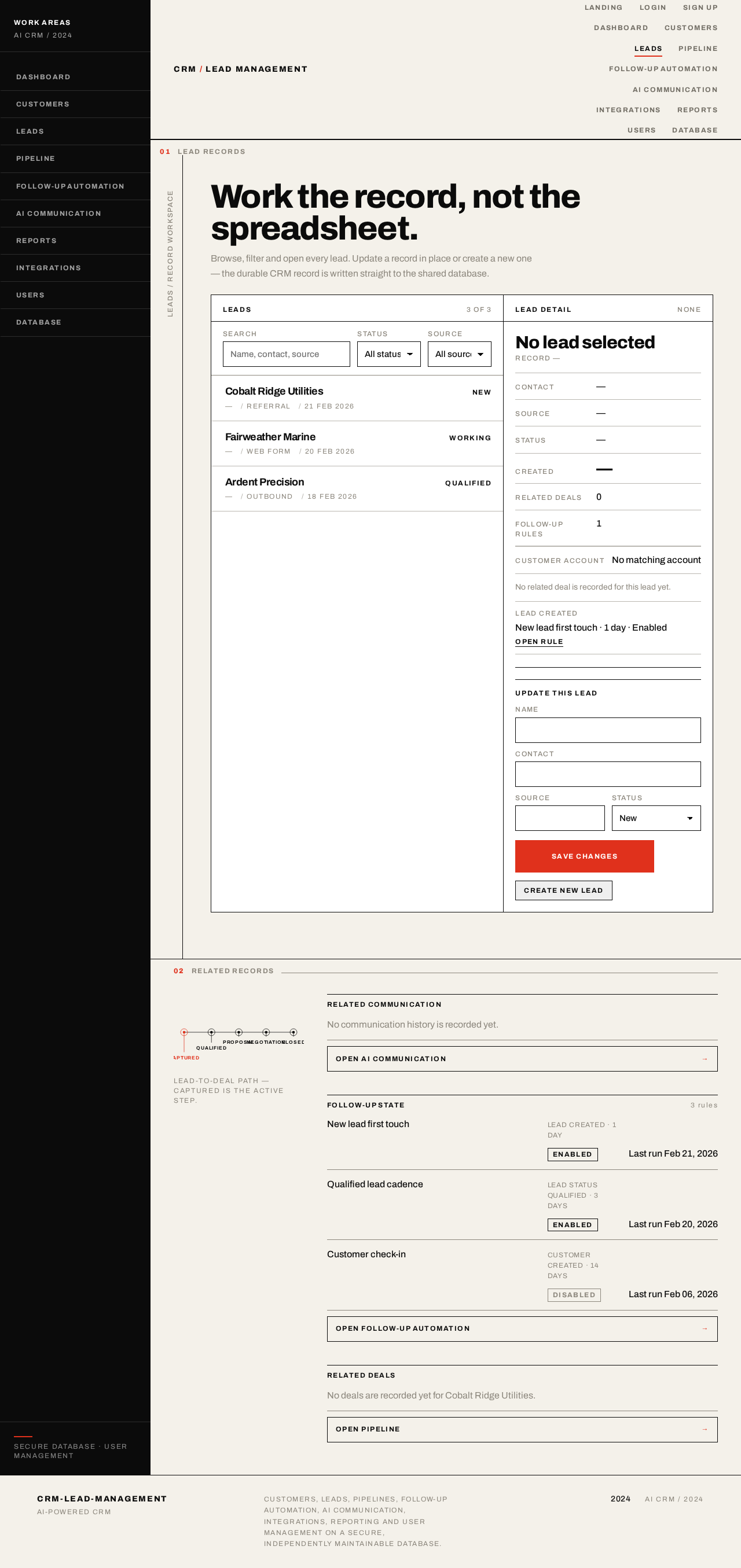Screen dimensions: 741x1568
Task: Click the Login top navigation link
Action: click(x=652, y=8)
